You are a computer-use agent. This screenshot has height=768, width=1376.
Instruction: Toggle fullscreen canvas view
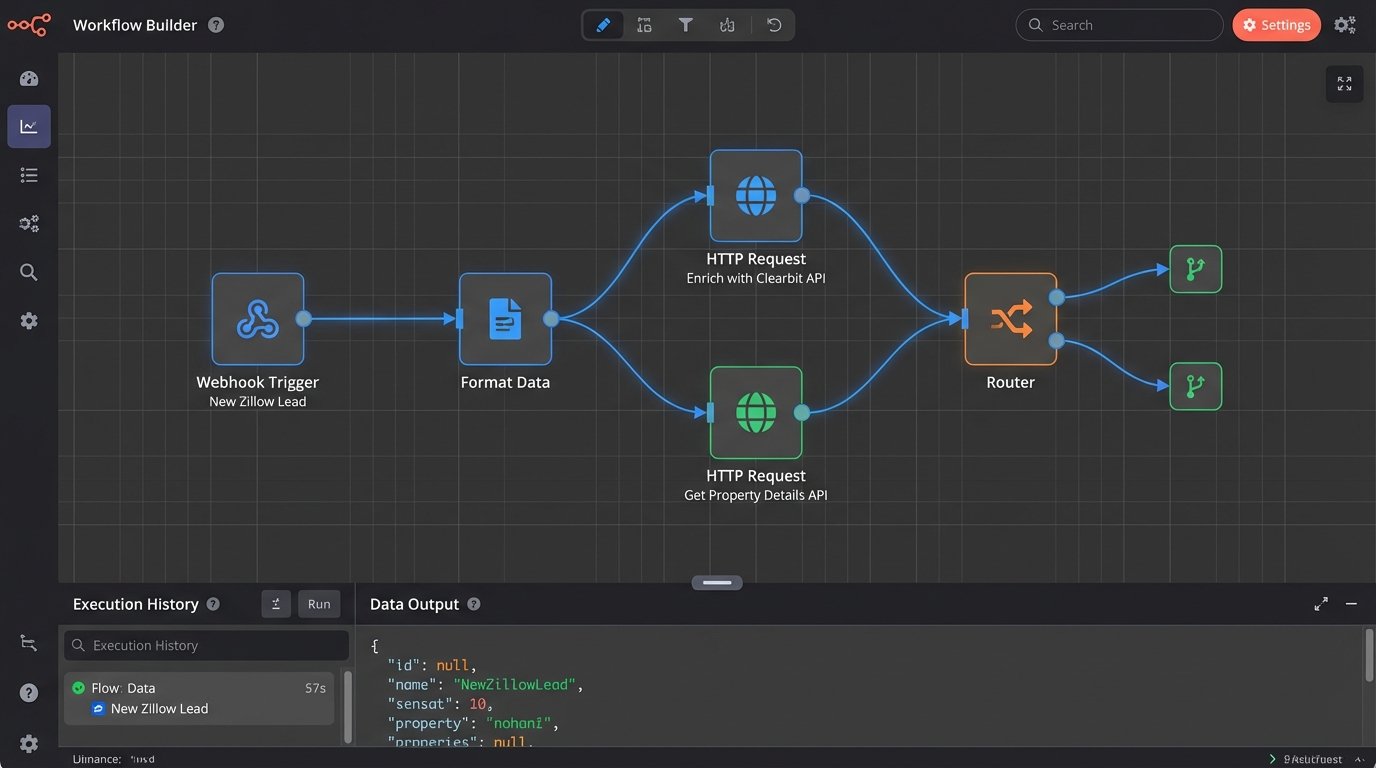tap(1344, 84)
